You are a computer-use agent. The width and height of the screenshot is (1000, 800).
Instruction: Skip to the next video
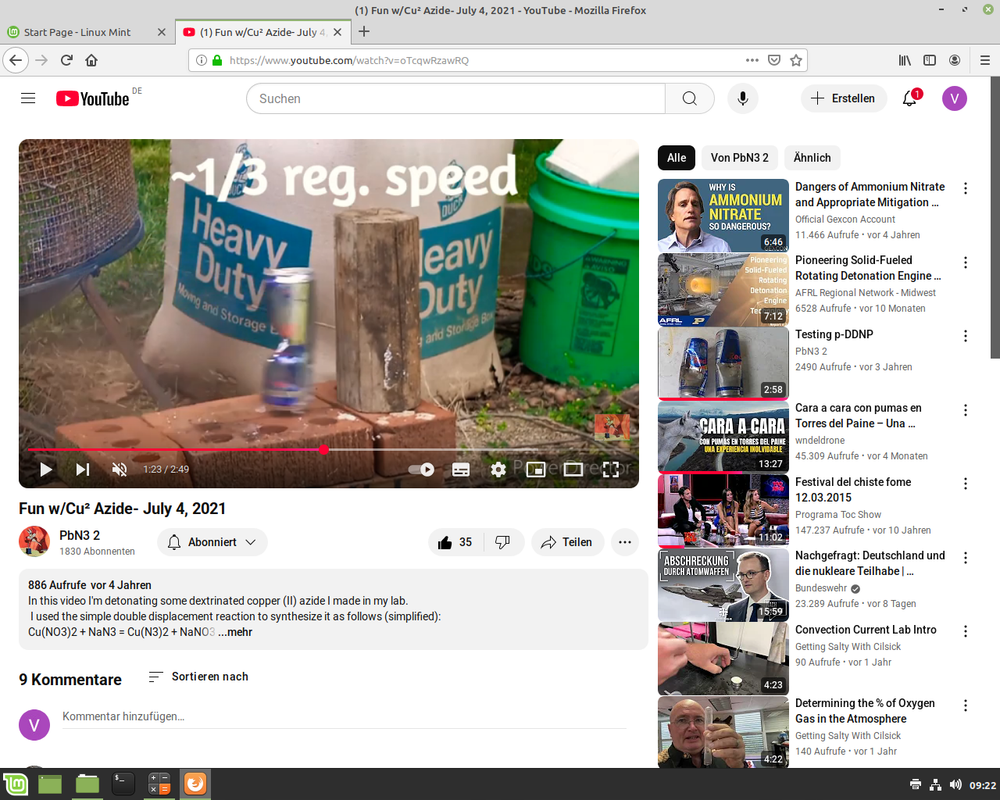tap(82, 470)
